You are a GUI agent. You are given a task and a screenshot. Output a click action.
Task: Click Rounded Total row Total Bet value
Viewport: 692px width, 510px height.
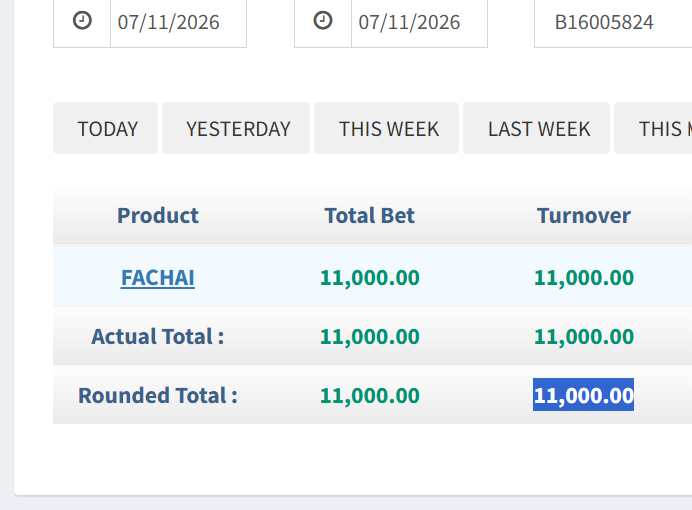(x=370, y=396)
